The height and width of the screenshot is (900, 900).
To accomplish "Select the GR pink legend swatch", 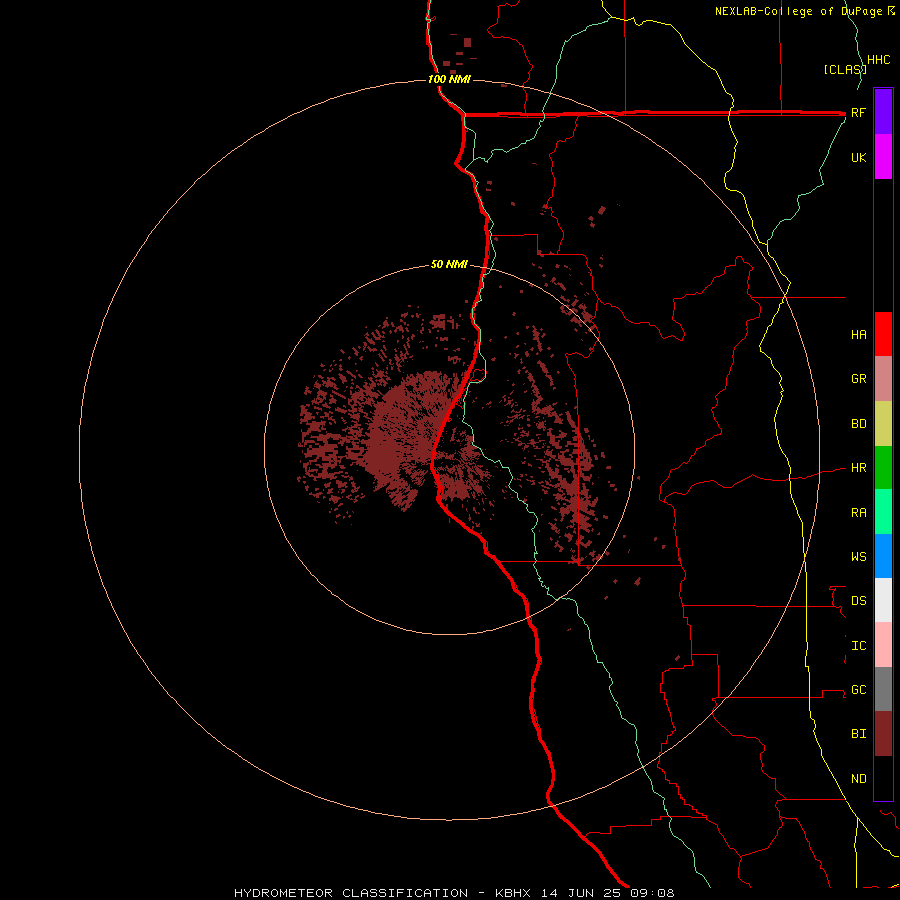I will (883, 379).
